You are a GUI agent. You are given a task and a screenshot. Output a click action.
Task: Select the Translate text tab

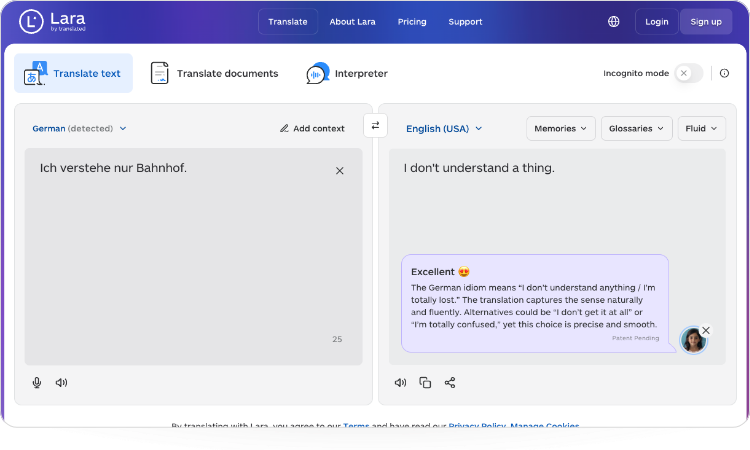(73, 73)
